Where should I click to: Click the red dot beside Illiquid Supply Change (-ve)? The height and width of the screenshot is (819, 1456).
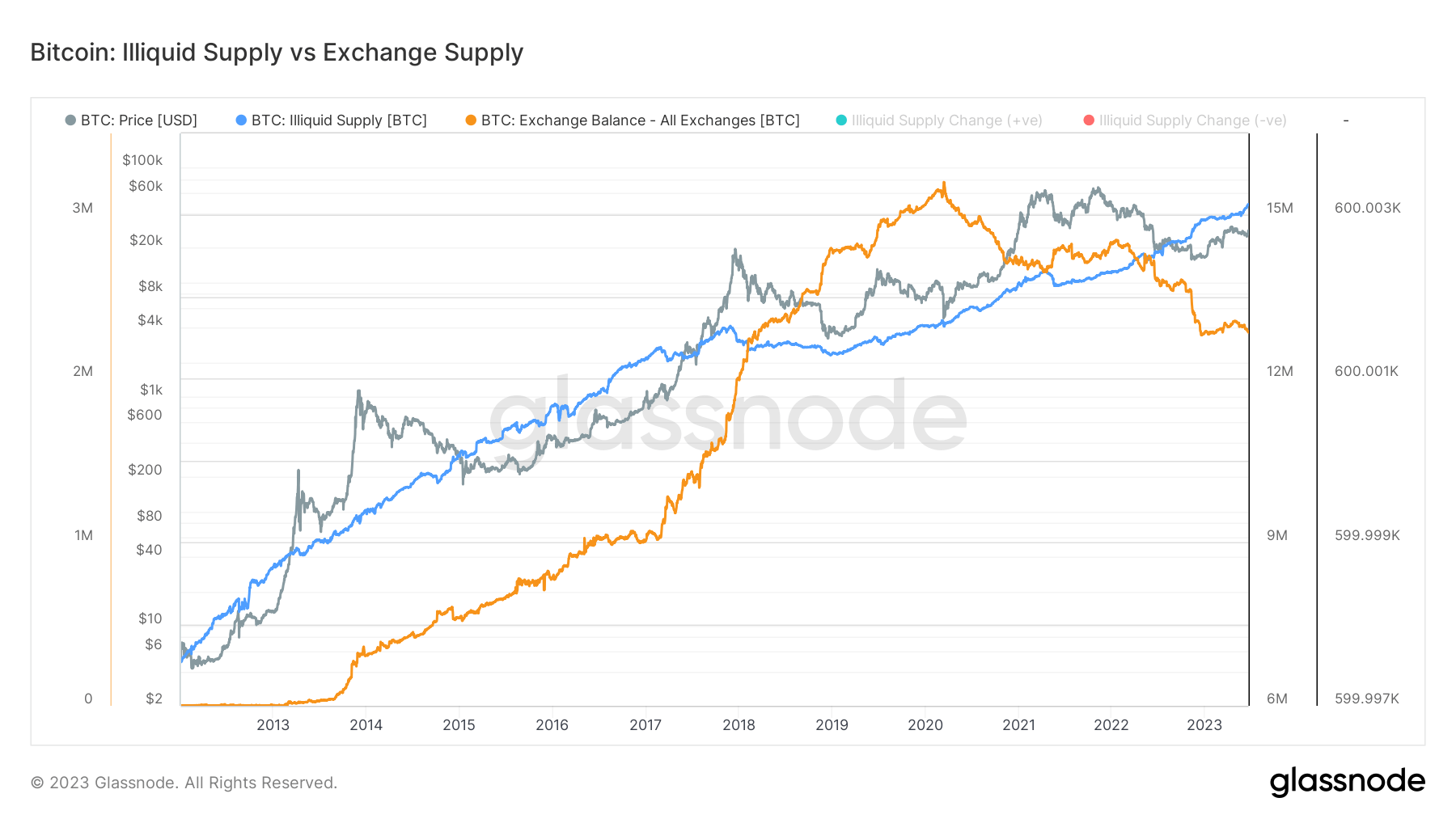coord(1089,120)
